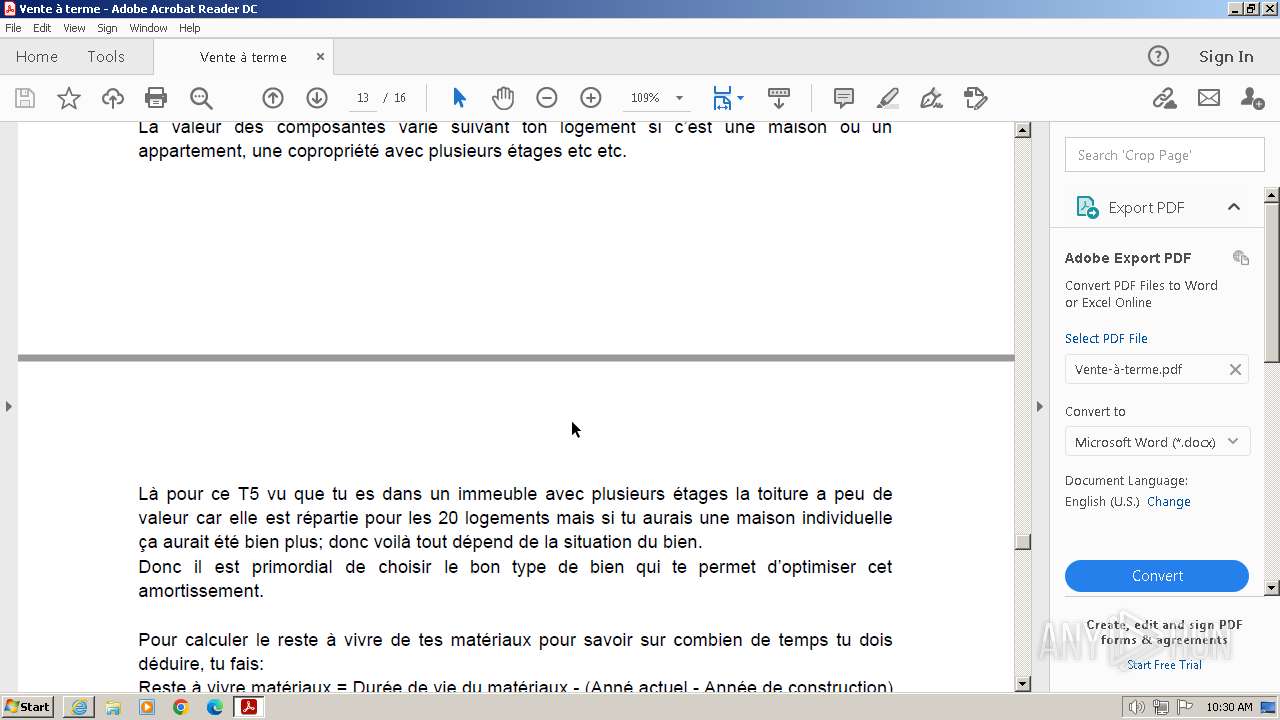Collapse the Export PDF section chevron

(1234, 207)
